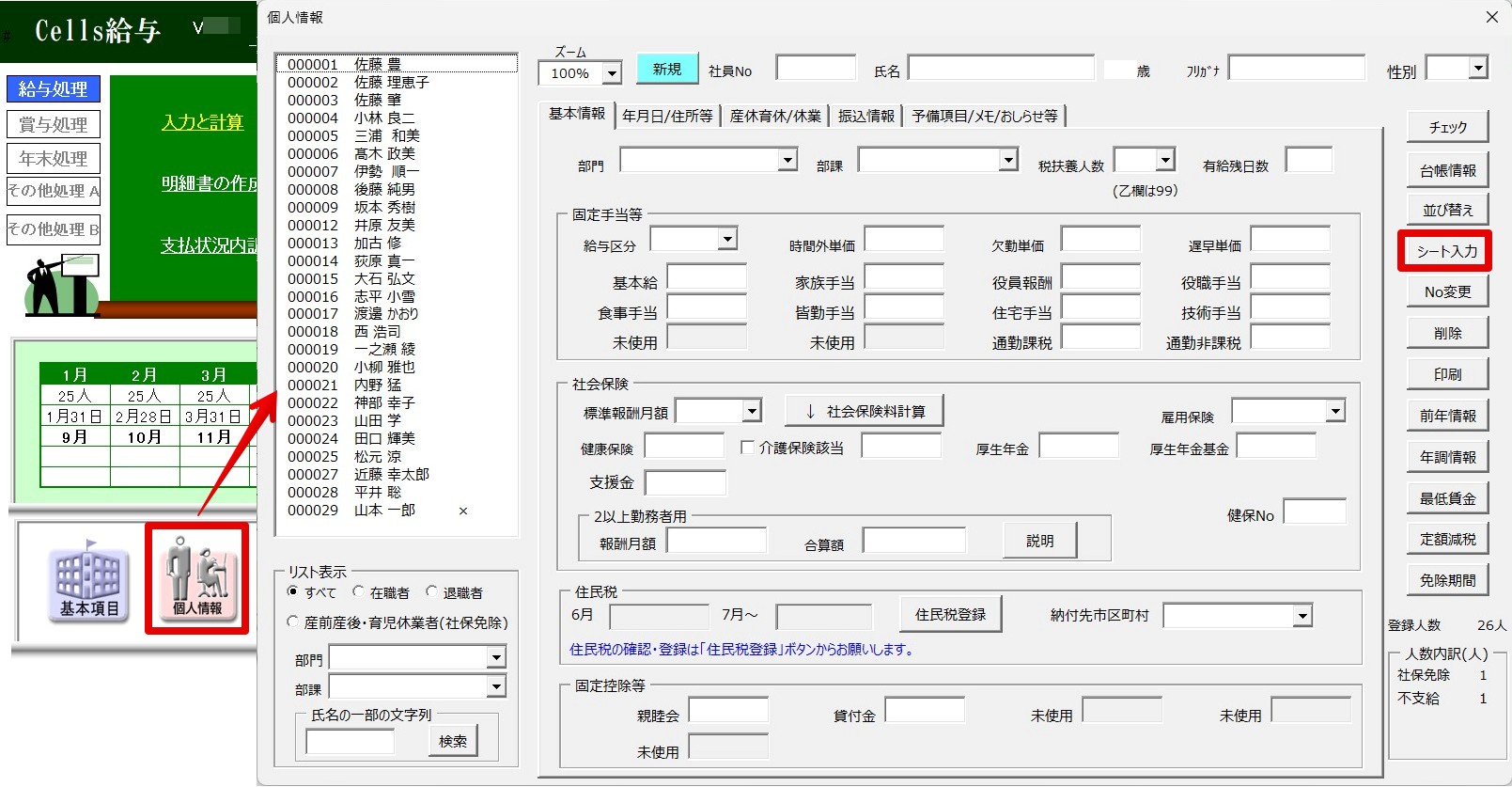Expand the 標準報酬月額 dropdown
Screen dimensions: 1512x787
752,411
